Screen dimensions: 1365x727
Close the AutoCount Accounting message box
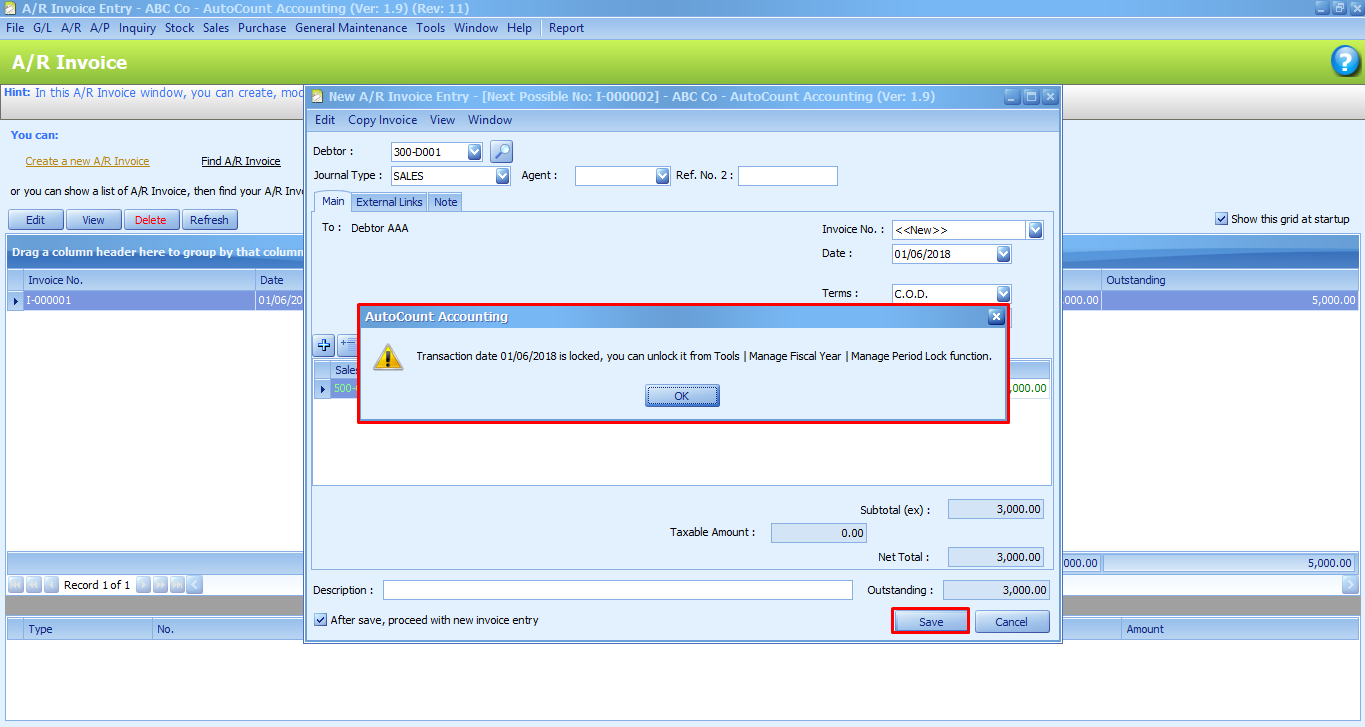click(995, 317)
